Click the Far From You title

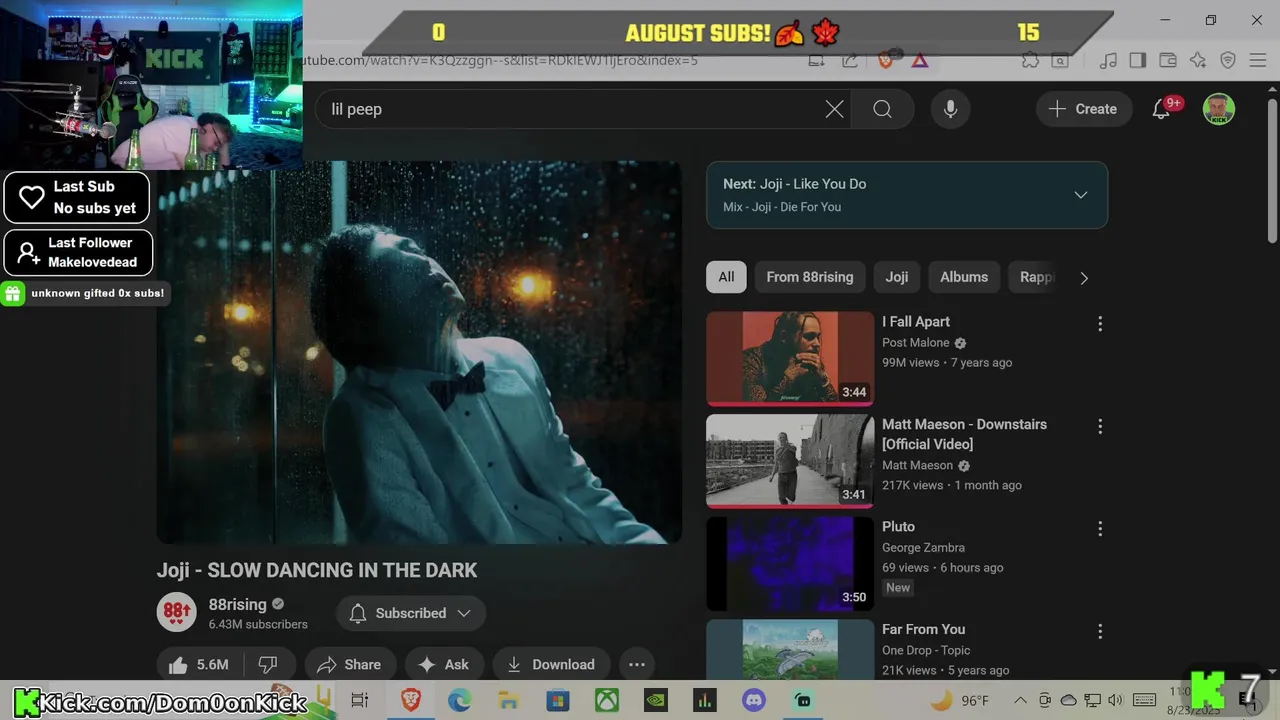[923, 629]
